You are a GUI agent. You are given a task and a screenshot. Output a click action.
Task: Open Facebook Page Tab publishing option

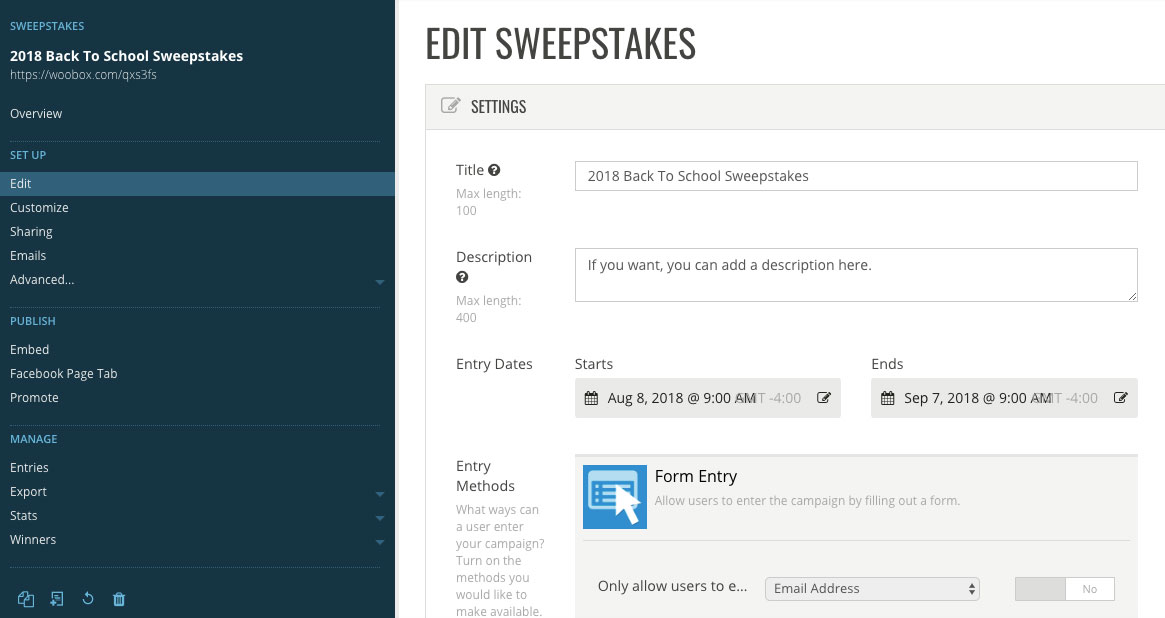pos(64,374)
